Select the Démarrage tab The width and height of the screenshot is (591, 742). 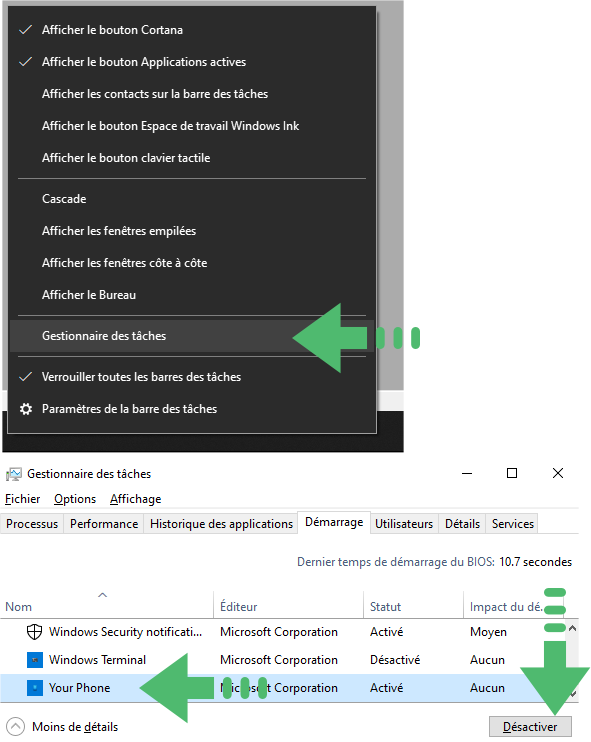pos(334,522)
